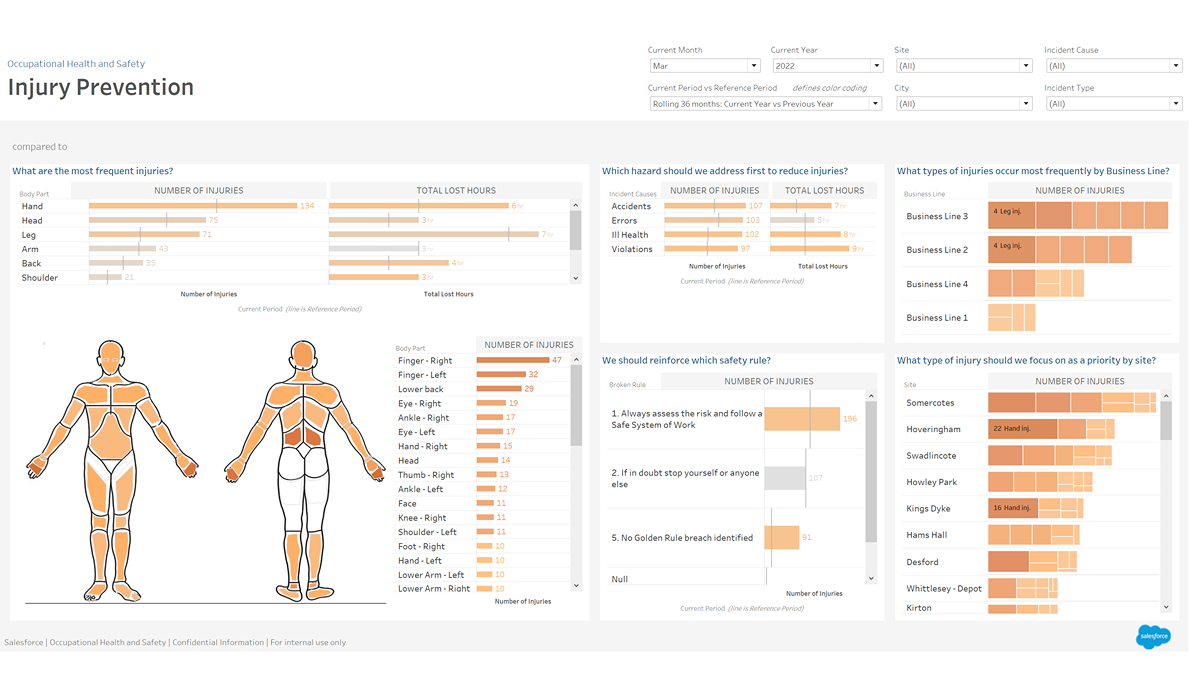Expand the Current Year dropdown

[826, 66]
